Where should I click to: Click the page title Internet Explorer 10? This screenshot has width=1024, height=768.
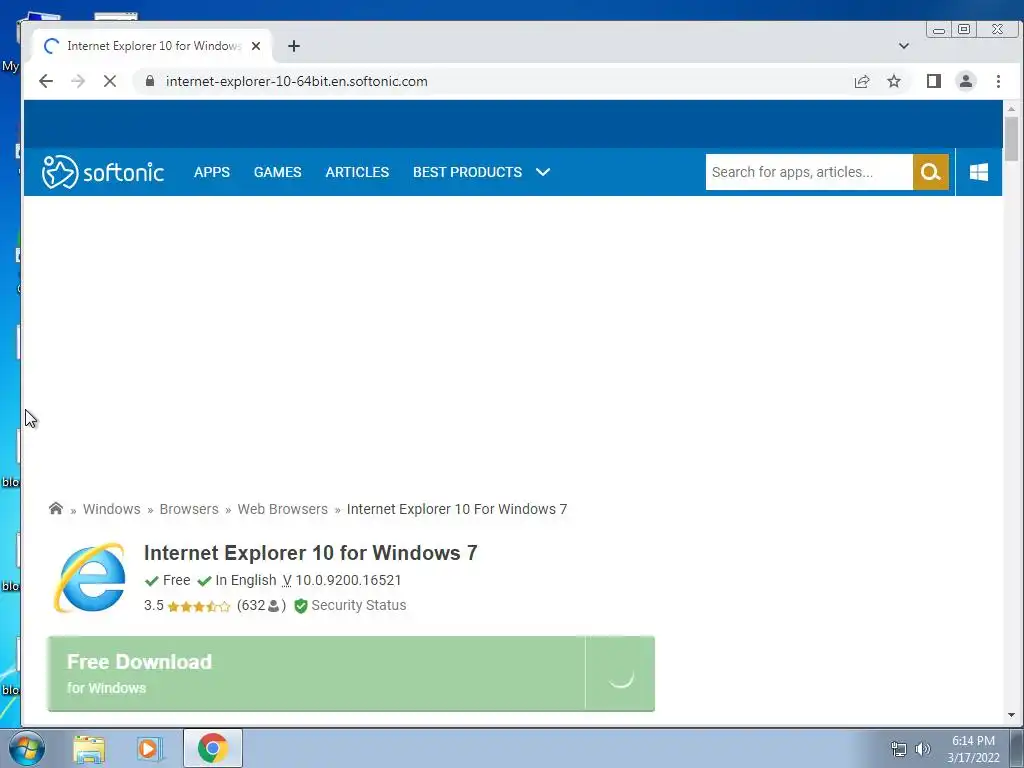coord(310,552)
